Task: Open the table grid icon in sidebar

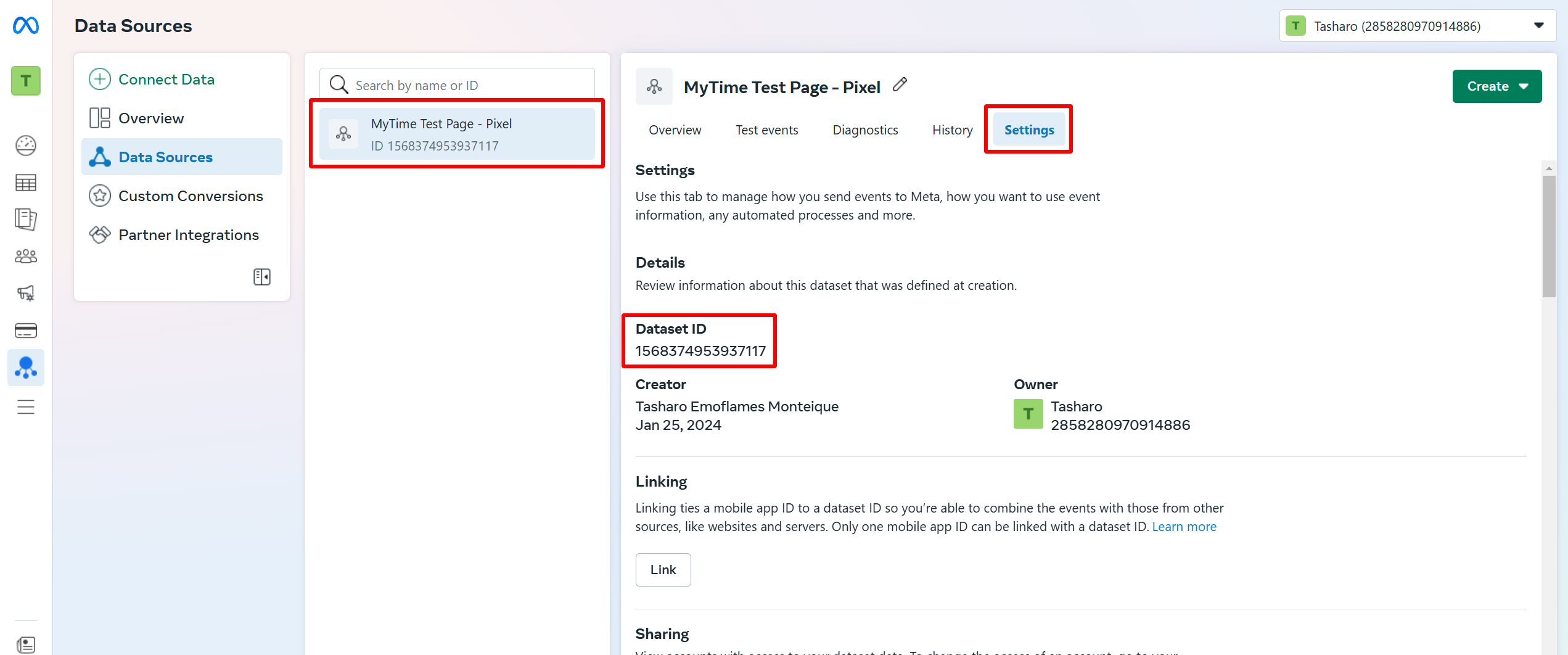Action: coord(26,183)
